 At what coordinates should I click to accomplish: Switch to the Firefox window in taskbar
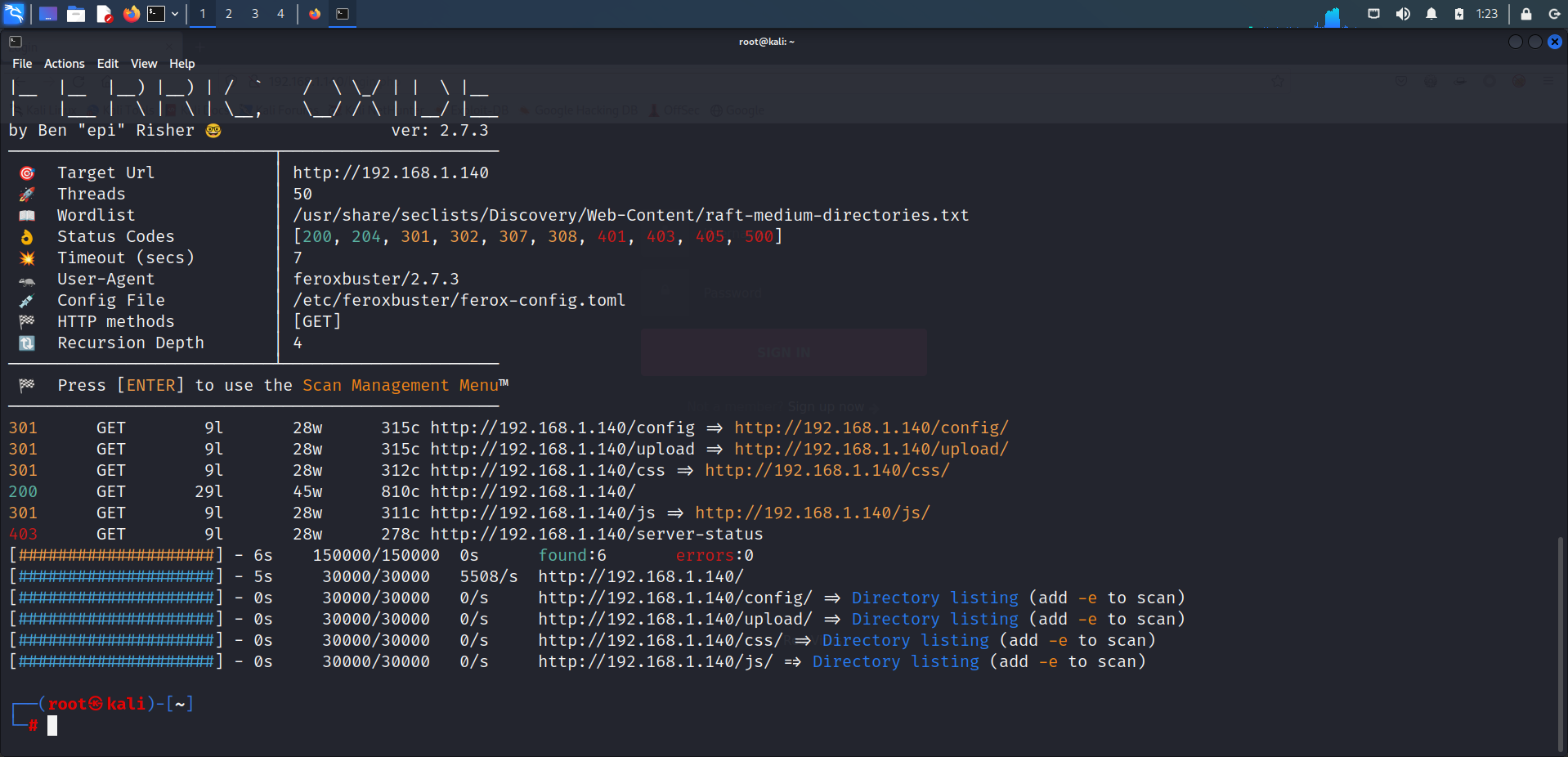315,14
